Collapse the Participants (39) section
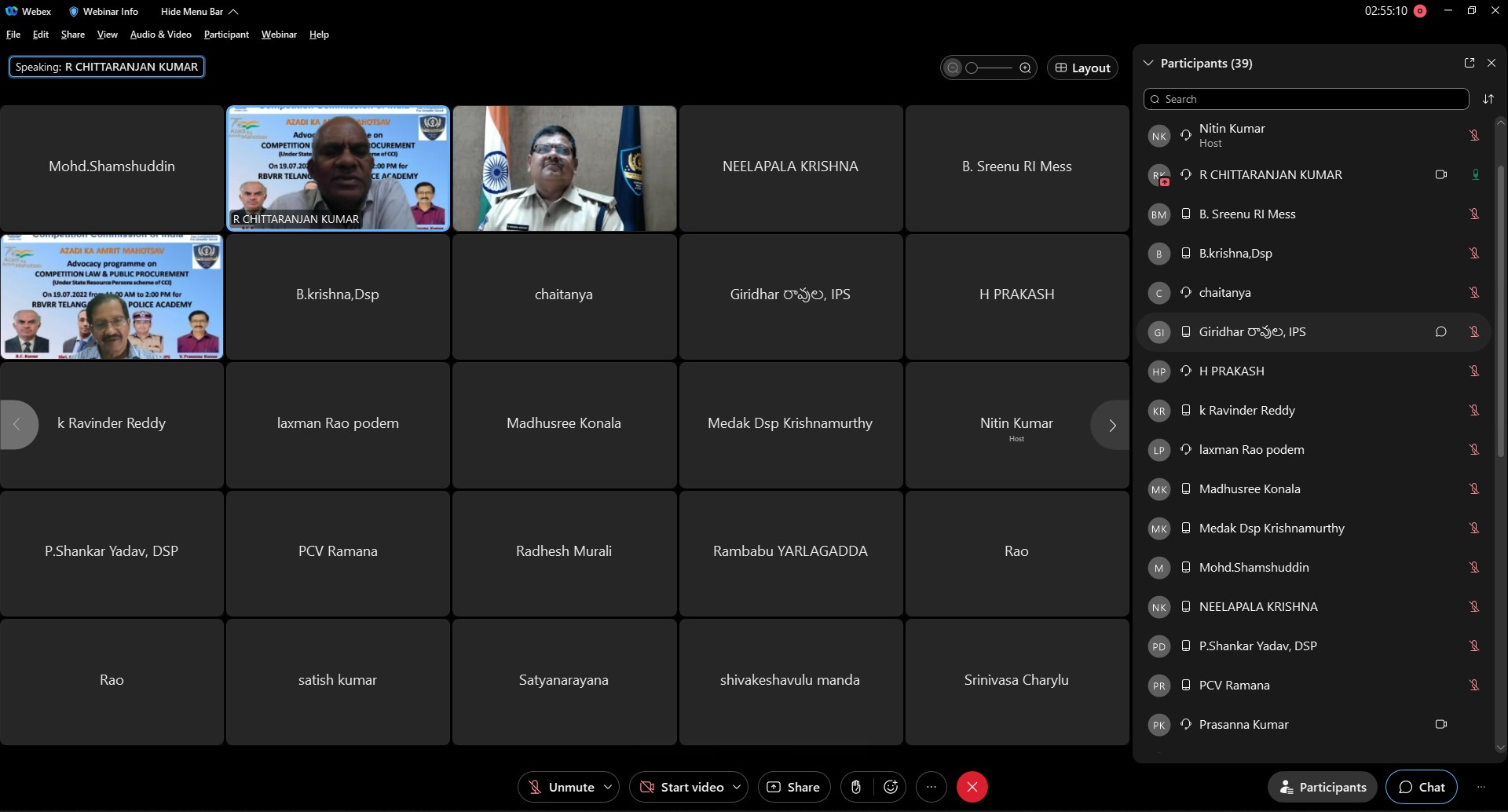 click(1148, 63)
